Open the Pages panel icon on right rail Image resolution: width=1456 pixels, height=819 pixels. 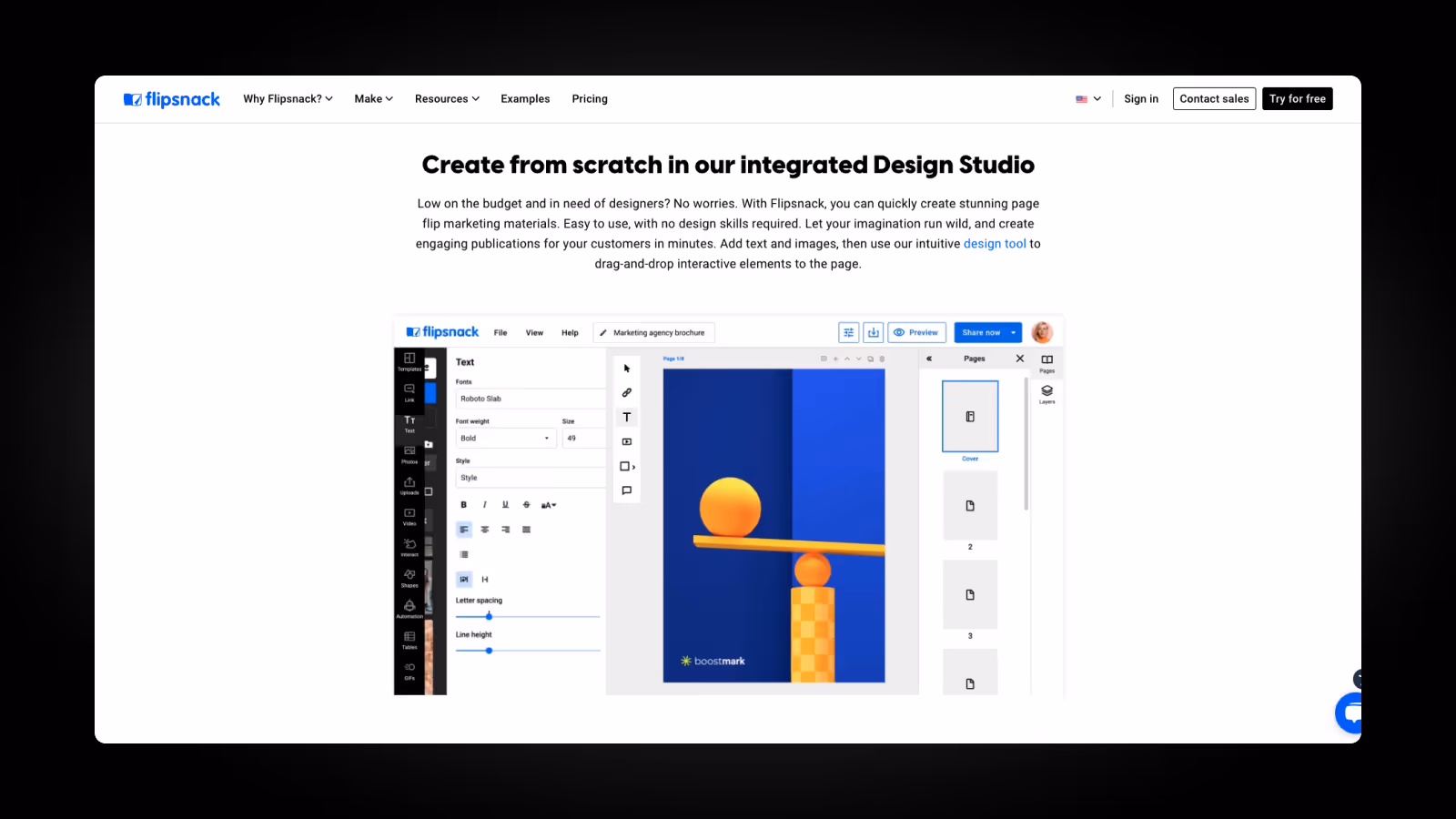click(1047, 363)
